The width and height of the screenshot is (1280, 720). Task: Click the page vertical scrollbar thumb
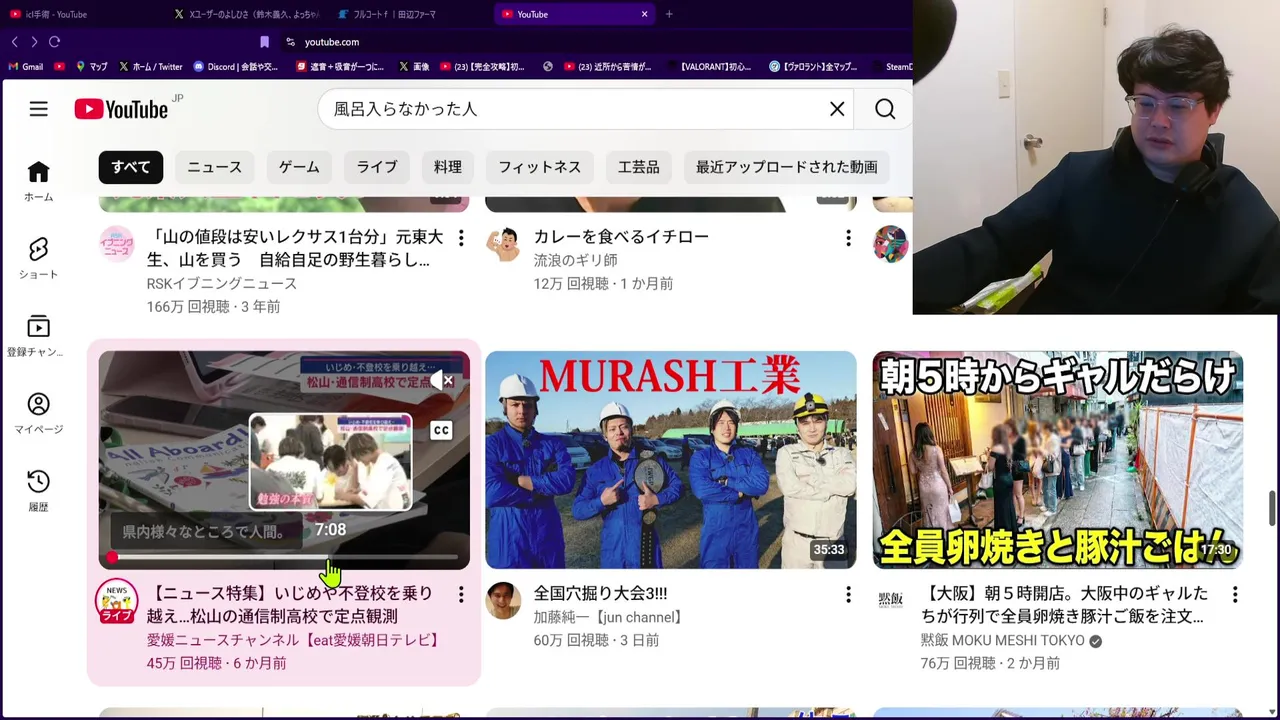[x=1273, y=508]
